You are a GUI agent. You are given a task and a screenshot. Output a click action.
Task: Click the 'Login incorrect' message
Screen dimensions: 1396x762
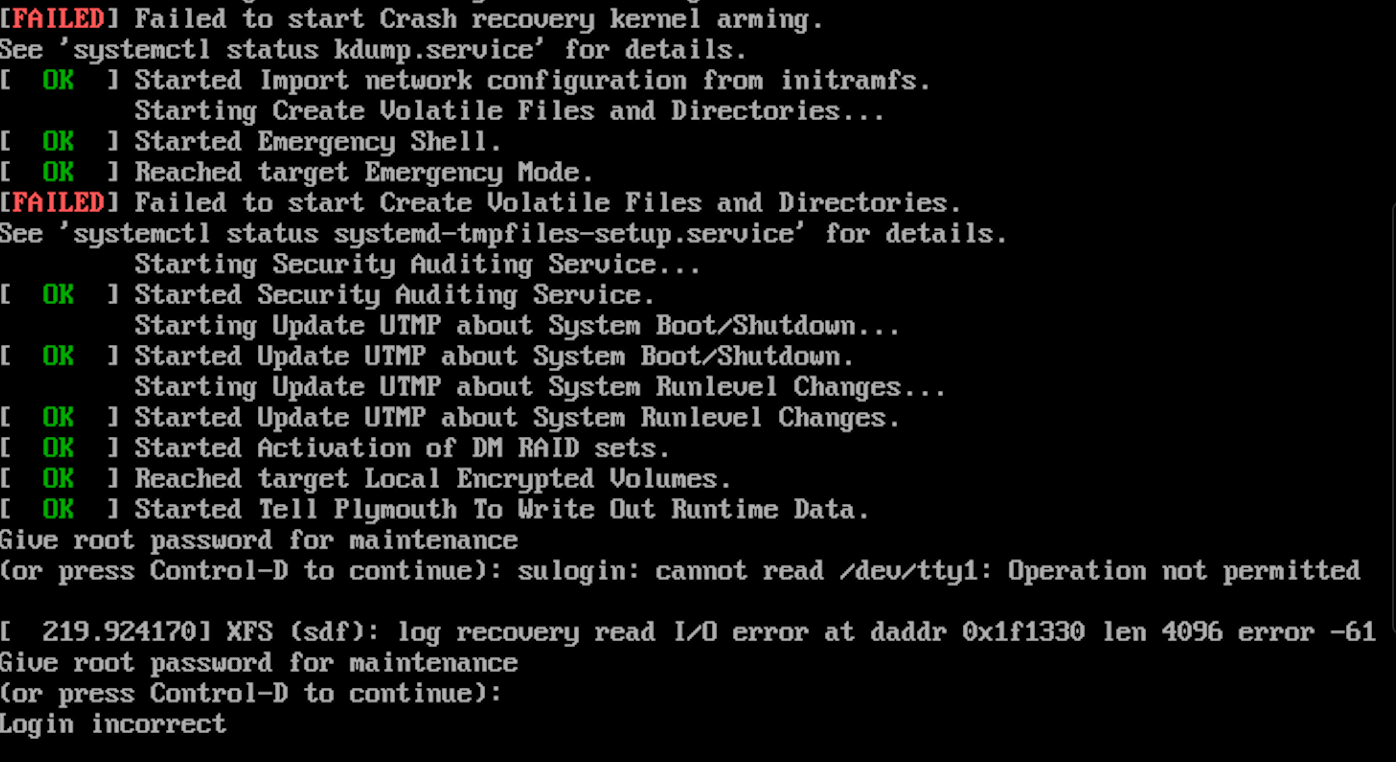113,724
